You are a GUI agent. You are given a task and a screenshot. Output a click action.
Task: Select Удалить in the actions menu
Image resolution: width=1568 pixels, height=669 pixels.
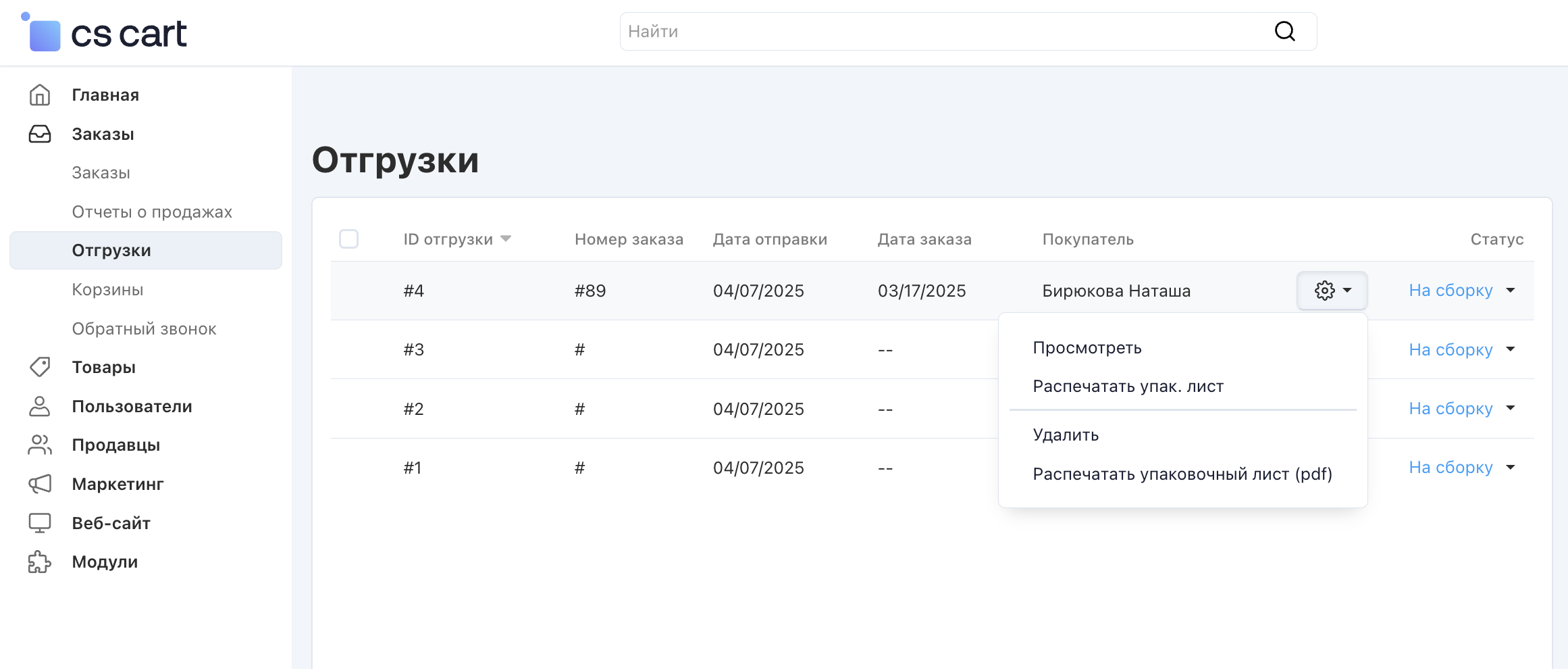click(x=1066, y=435)
